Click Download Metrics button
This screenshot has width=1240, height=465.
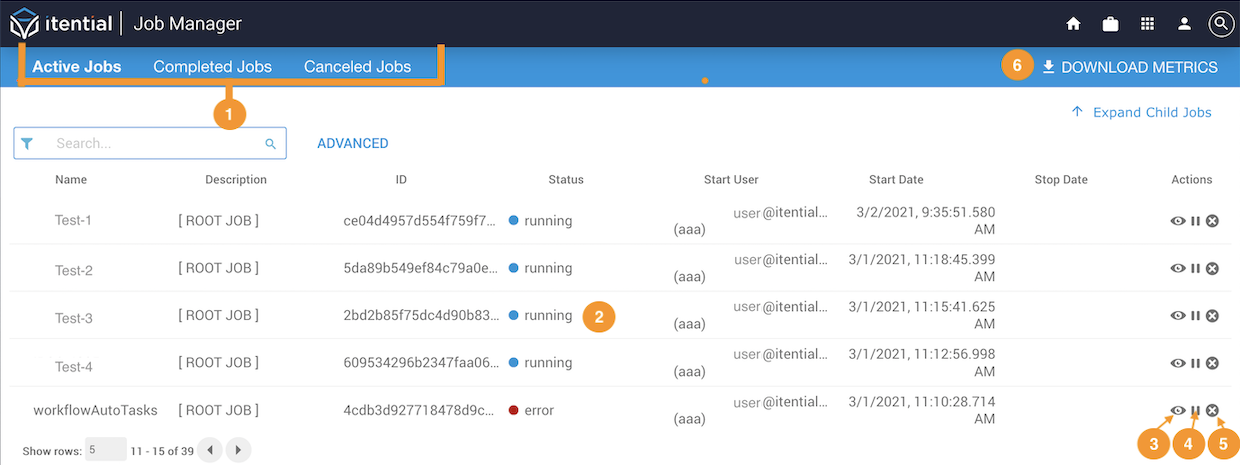click(x=1130, y=67)
